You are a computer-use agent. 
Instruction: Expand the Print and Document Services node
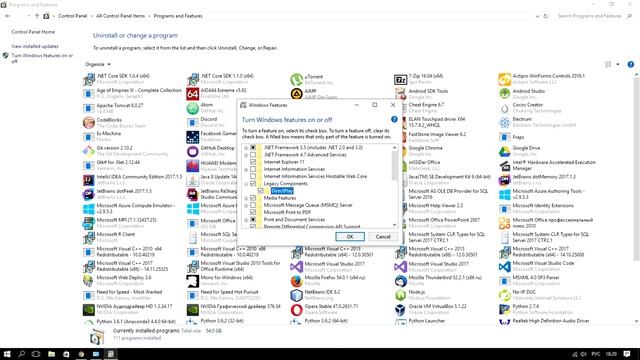(246, 220)
